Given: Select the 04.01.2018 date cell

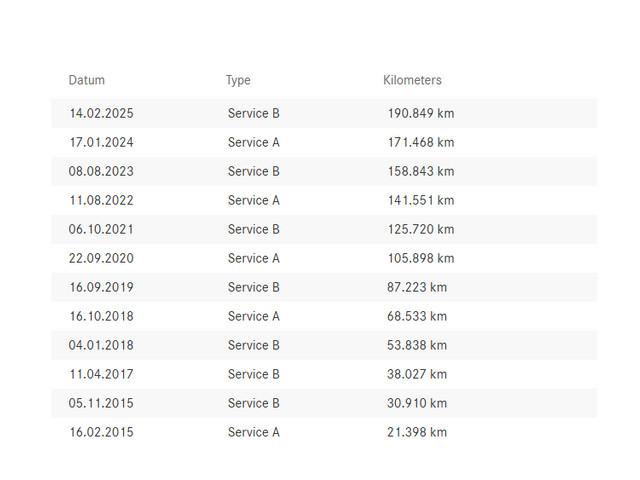Looking at the screenshot, I should pos(101,345).
